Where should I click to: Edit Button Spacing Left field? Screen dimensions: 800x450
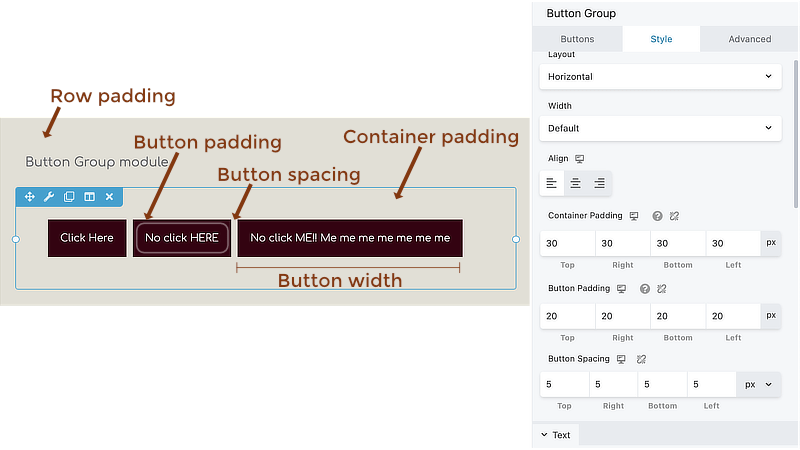pos(711,385)
